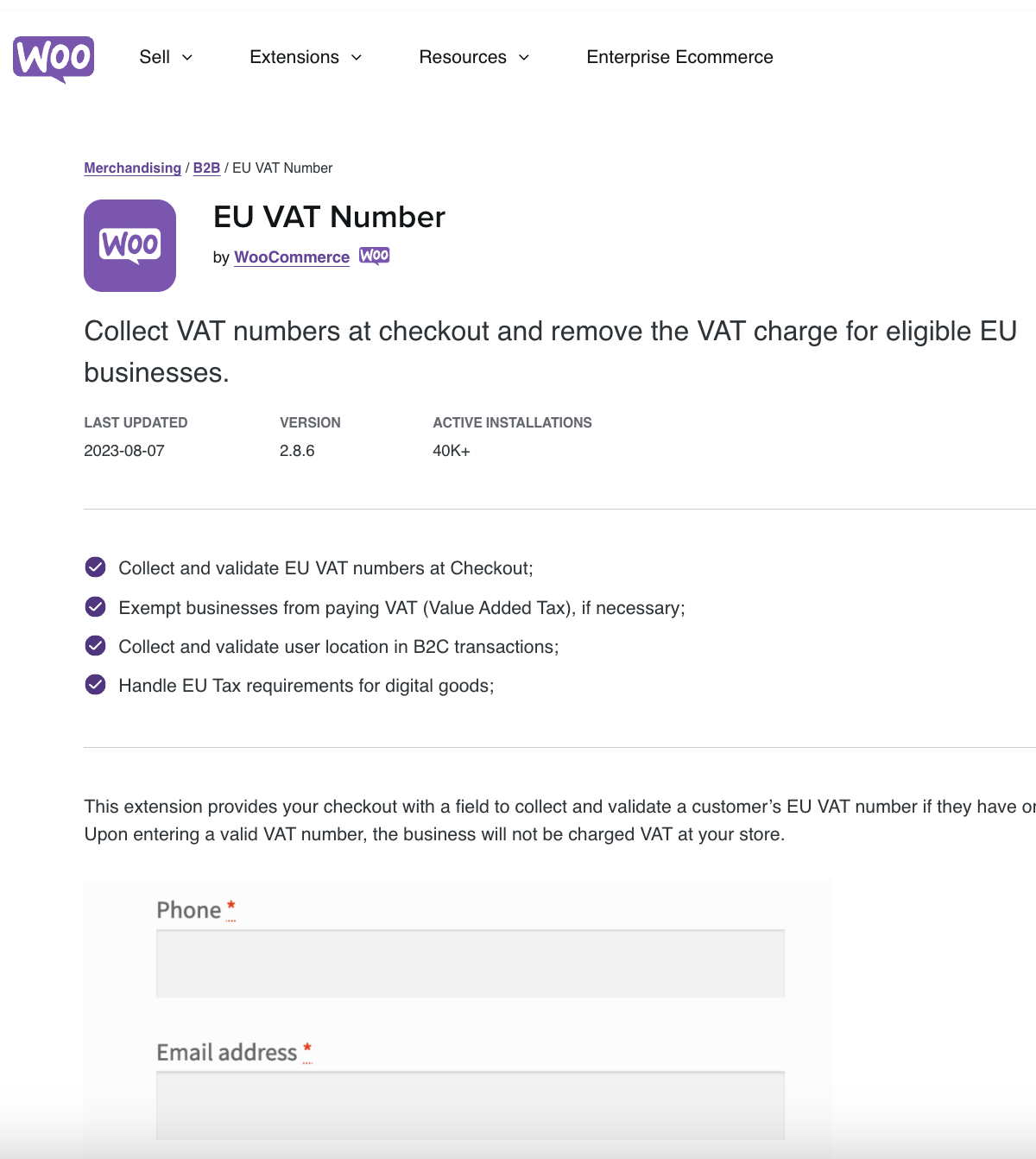Viewport: 1036px width, 1159px height.
Task: Open the Extensions dropdown
Action: (x=304, y=57)
